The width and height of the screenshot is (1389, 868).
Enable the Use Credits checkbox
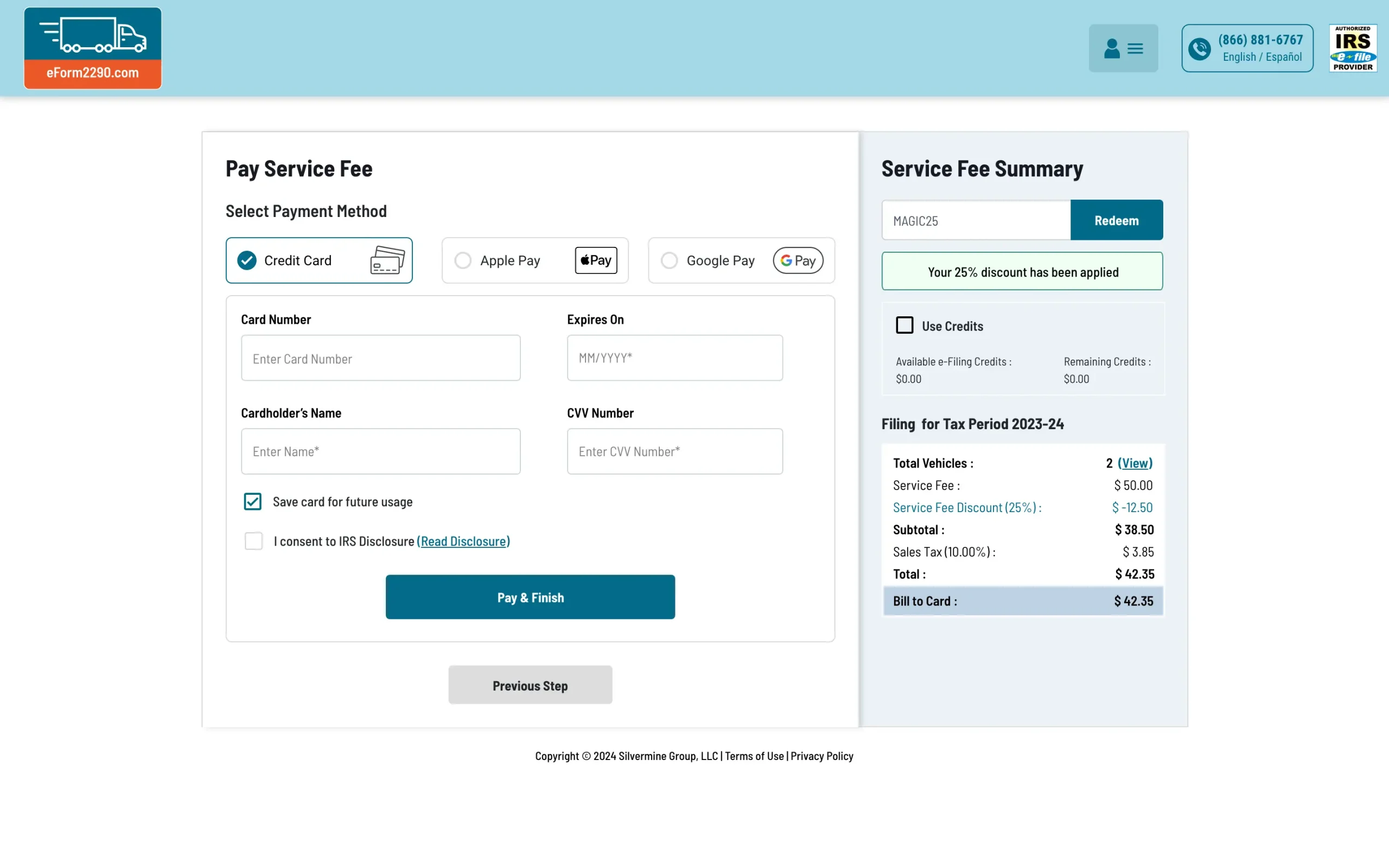coord(904,324)
